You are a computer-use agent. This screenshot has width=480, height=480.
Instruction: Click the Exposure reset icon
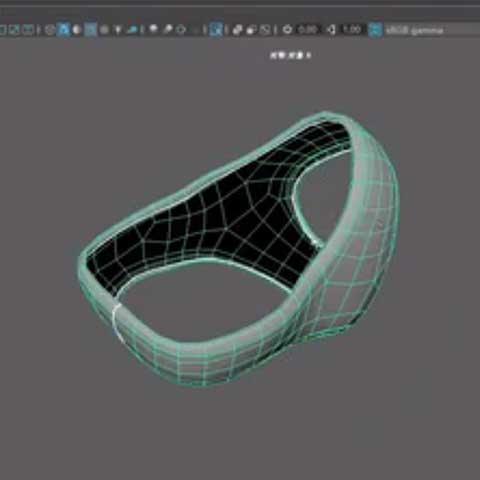click(x=287, y=30)
